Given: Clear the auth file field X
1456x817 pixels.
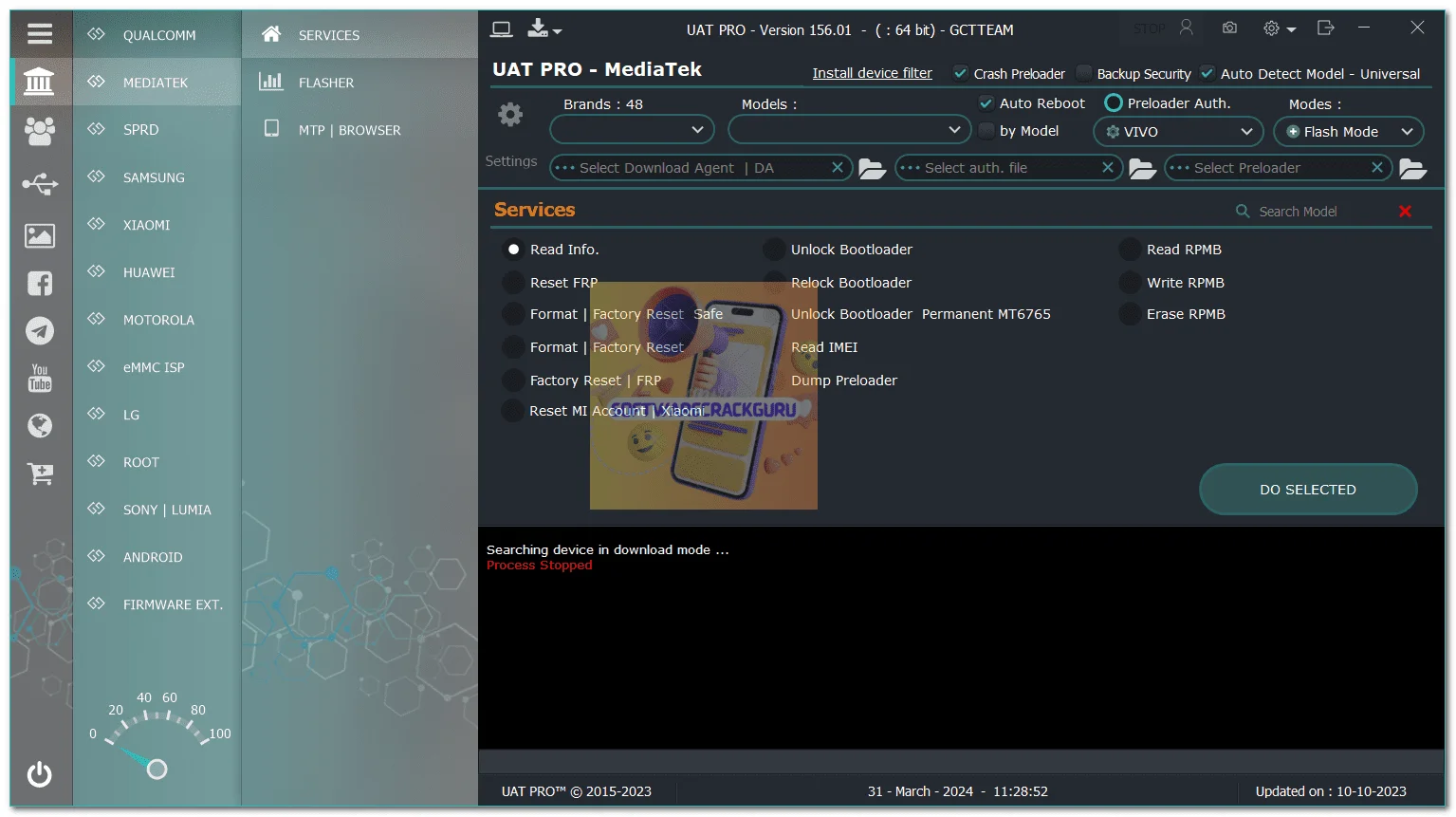Looking at the screenshot, I should (1107, 167).
